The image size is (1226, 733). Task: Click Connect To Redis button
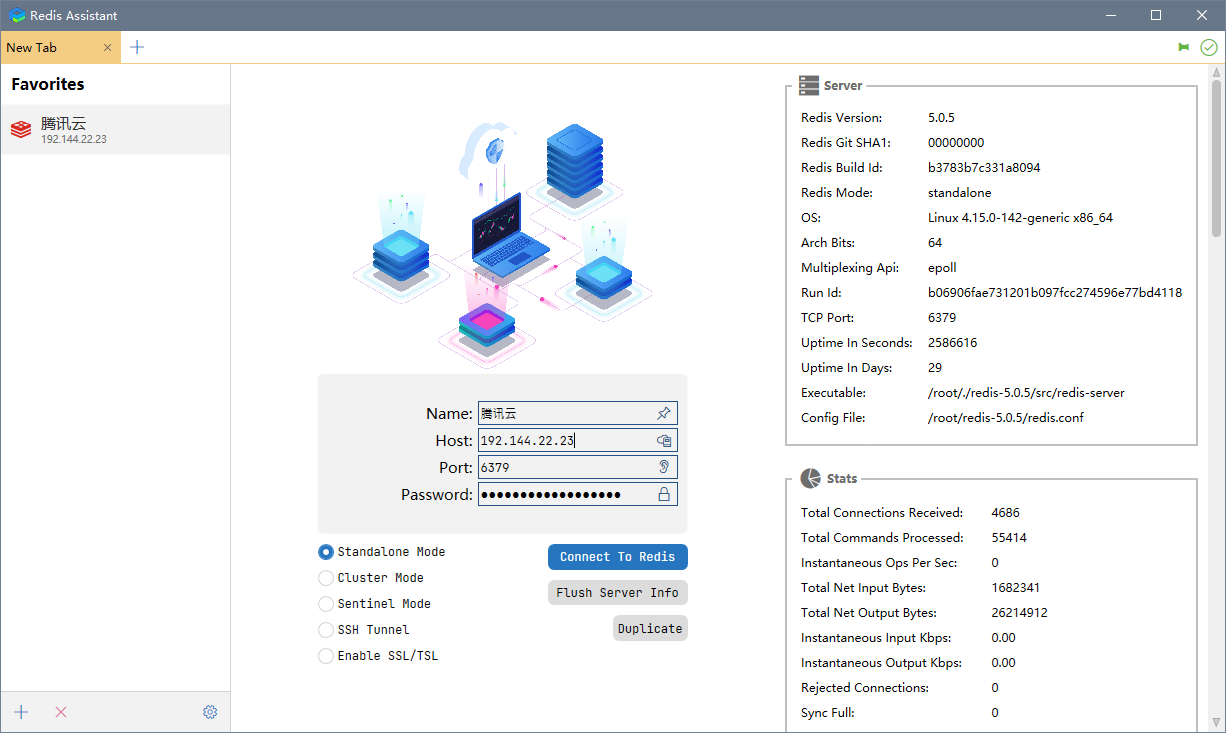(x=618, y=557)
